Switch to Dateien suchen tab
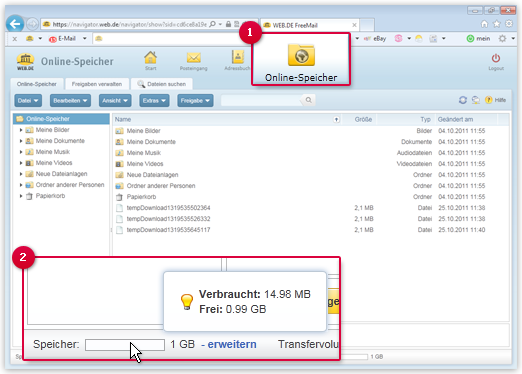The image size is (522, 374). 162,84
